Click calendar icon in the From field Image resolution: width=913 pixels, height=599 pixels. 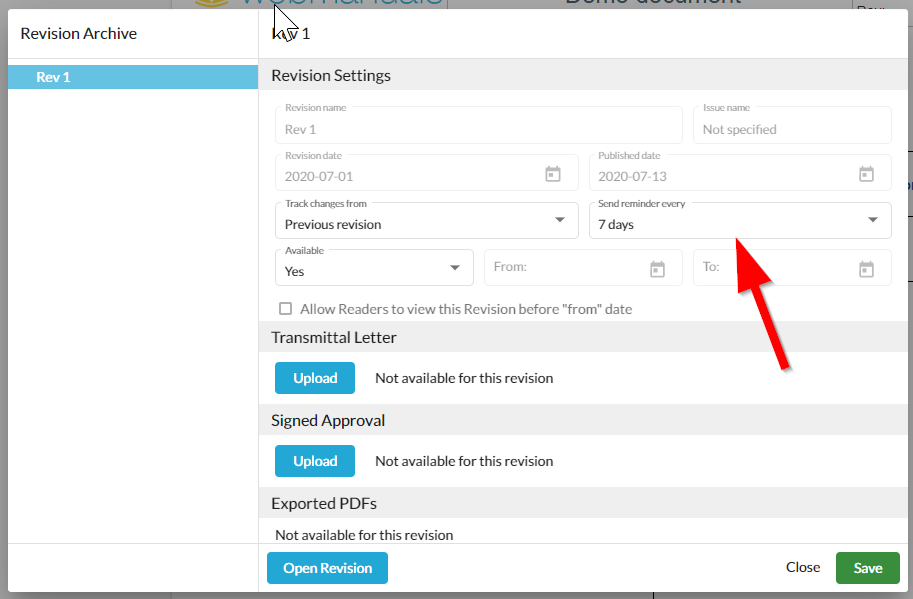657,269
